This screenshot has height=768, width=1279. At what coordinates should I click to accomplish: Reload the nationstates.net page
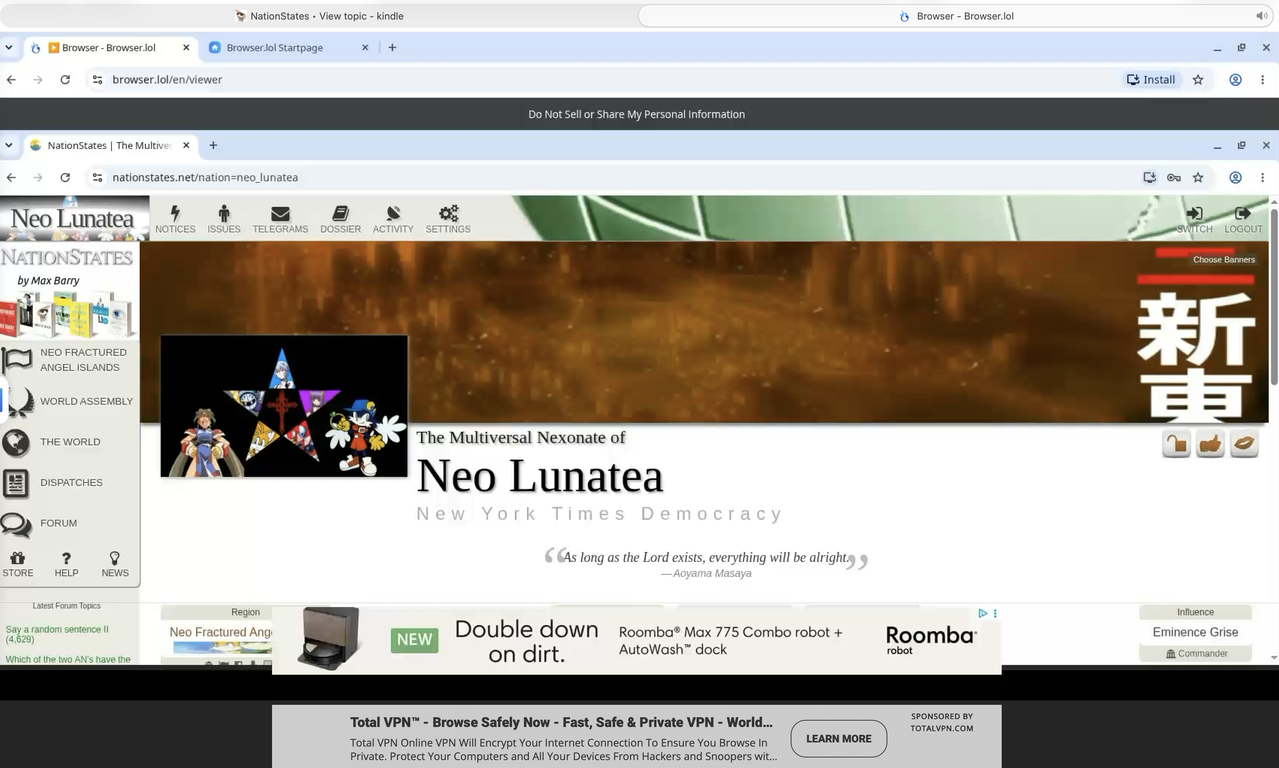[65, 177]
